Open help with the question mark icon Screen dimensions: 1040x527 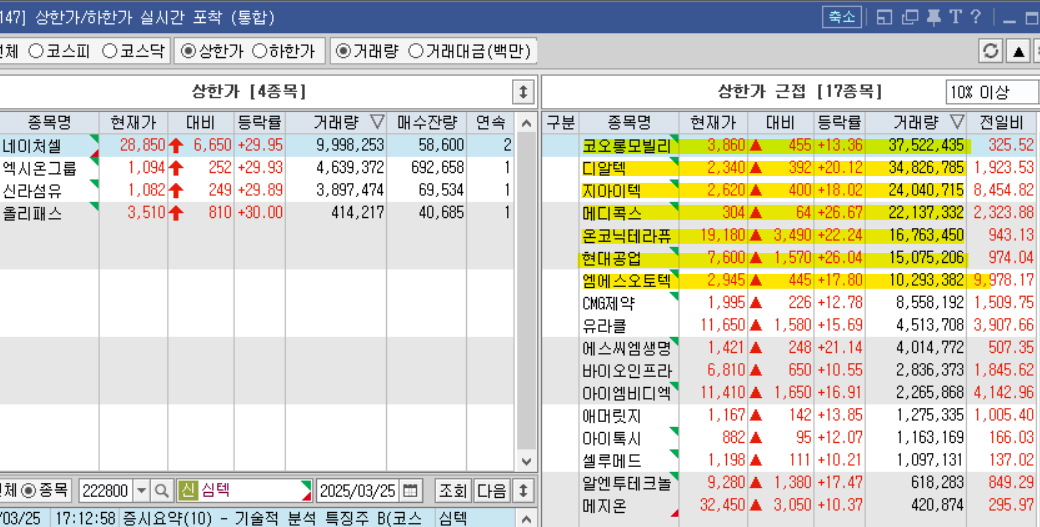[x=976, y=17]
